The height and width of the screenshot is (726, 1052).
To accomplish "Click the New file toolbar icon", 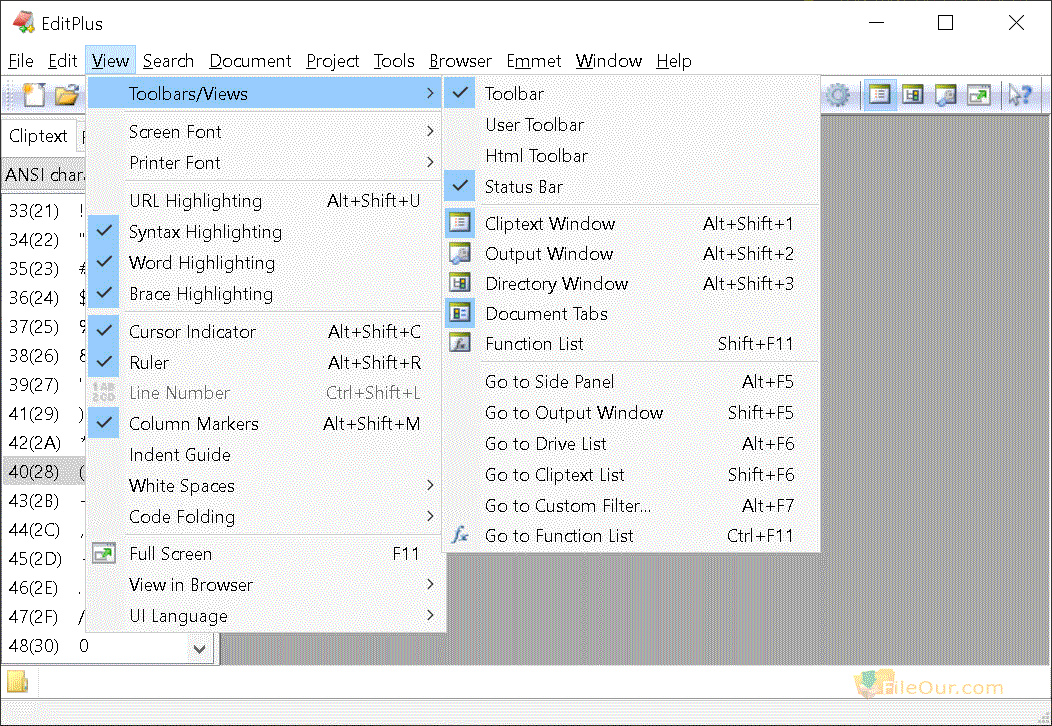I will coord(34,95).
